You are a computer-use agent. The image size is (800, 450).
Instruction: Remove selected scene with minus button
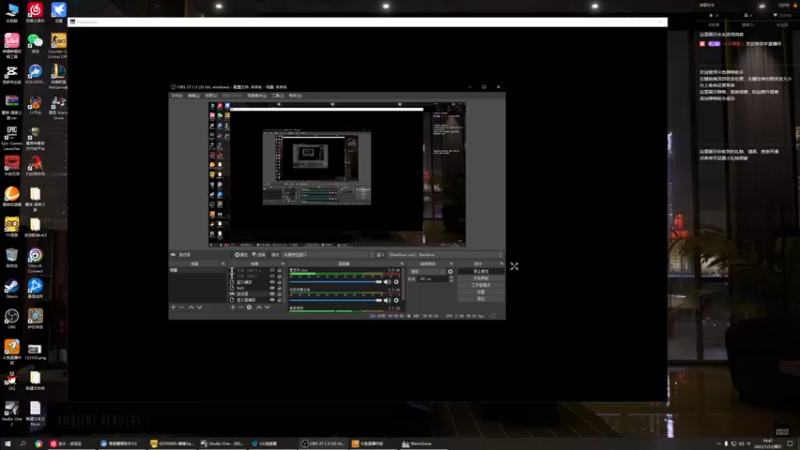182,307
